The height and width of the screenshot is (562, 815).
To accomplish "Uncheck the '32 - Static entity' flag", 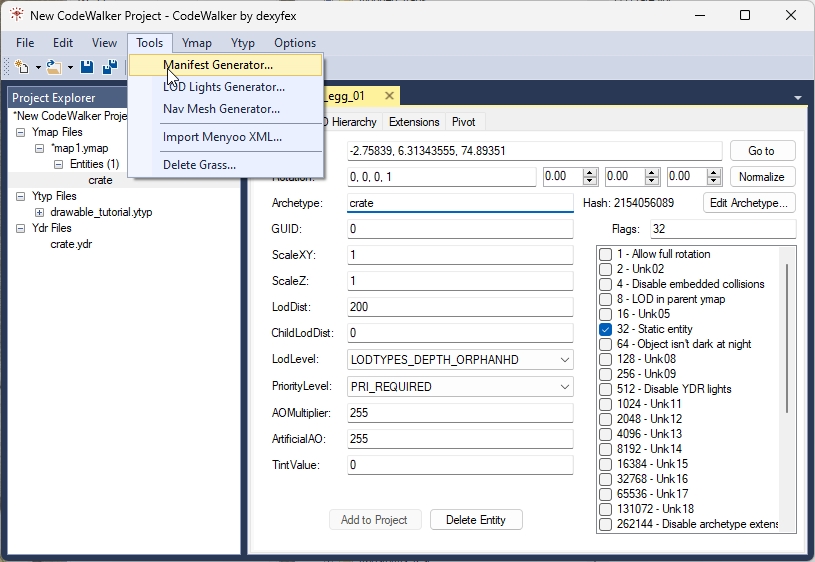I will click(605, 329).
